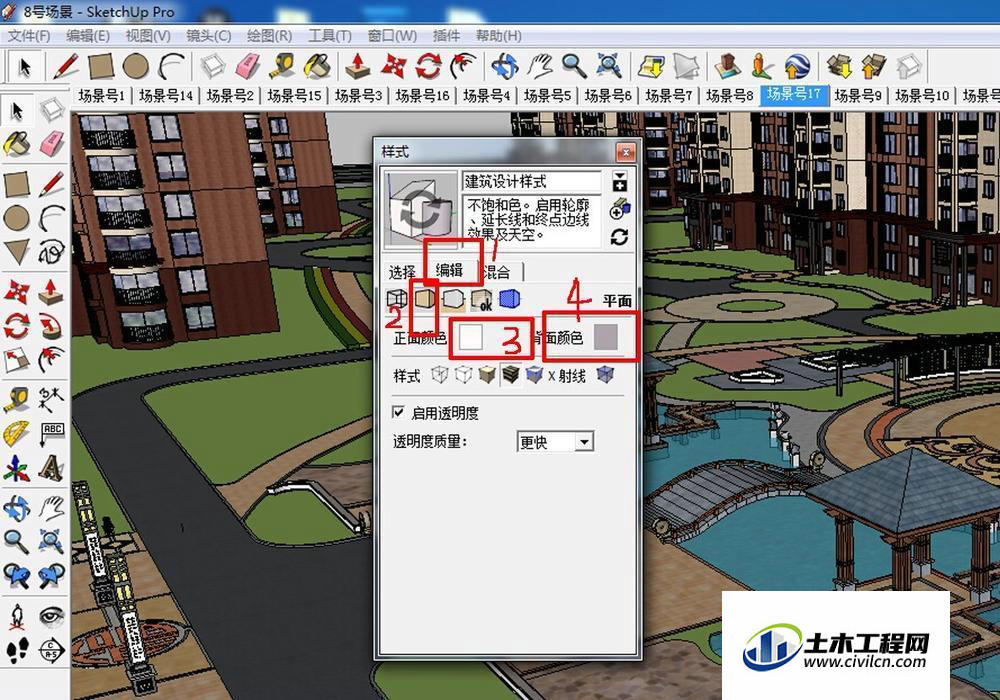Toggle wireframe face style cube
Screen dimensions: 1000x700
coord(439,375)
